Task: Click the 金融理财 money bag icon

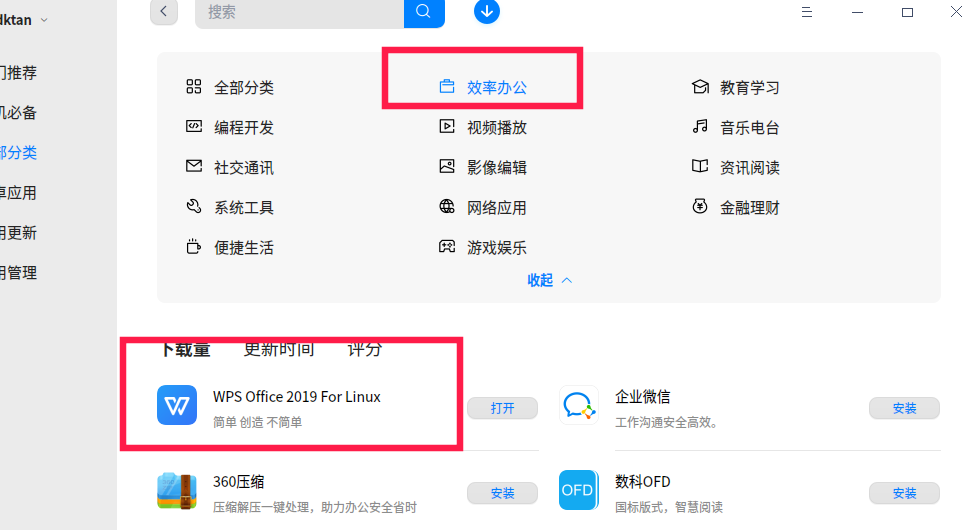Action: tap(700, 207)
